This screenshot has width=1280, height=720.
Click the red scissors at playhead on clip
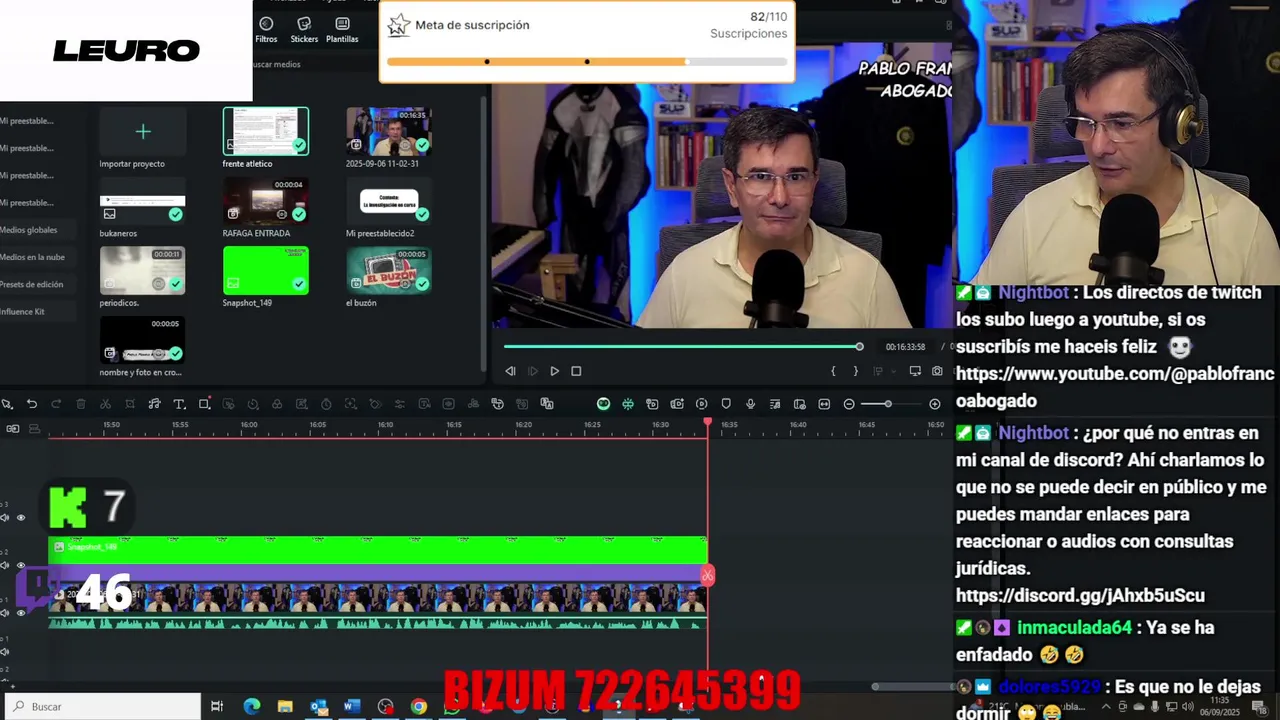point(708,576)
